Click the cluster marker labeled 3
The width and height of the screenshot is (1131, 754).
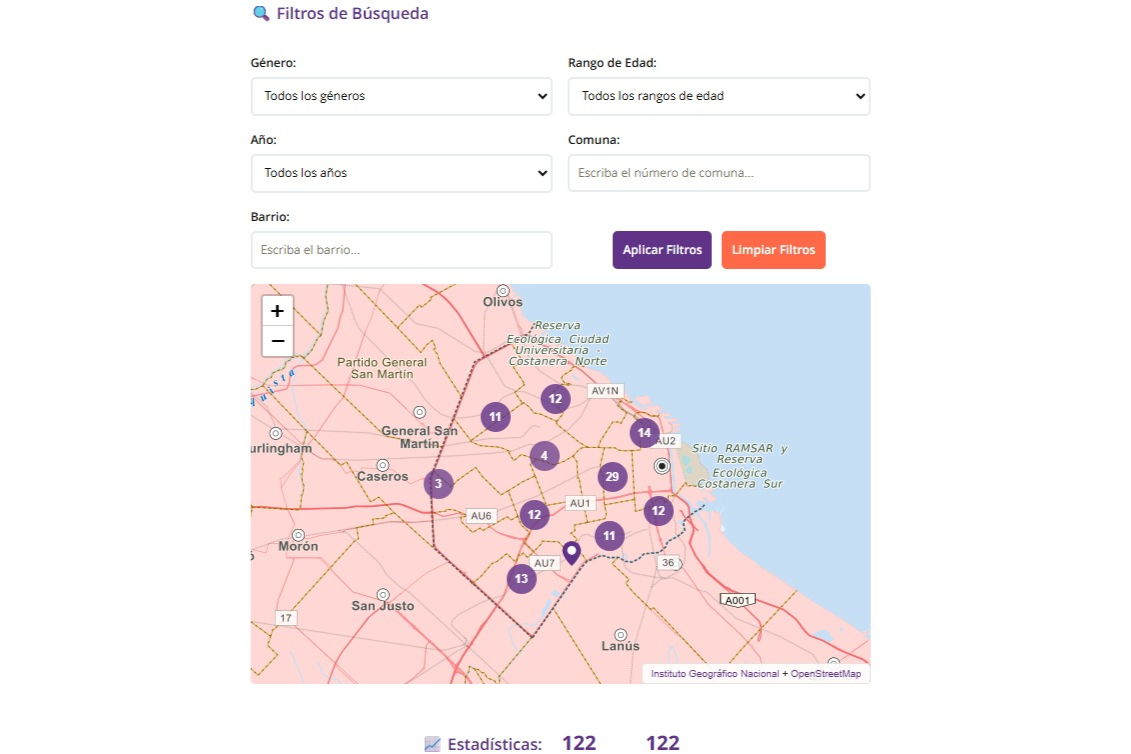[x=438, y=484]
